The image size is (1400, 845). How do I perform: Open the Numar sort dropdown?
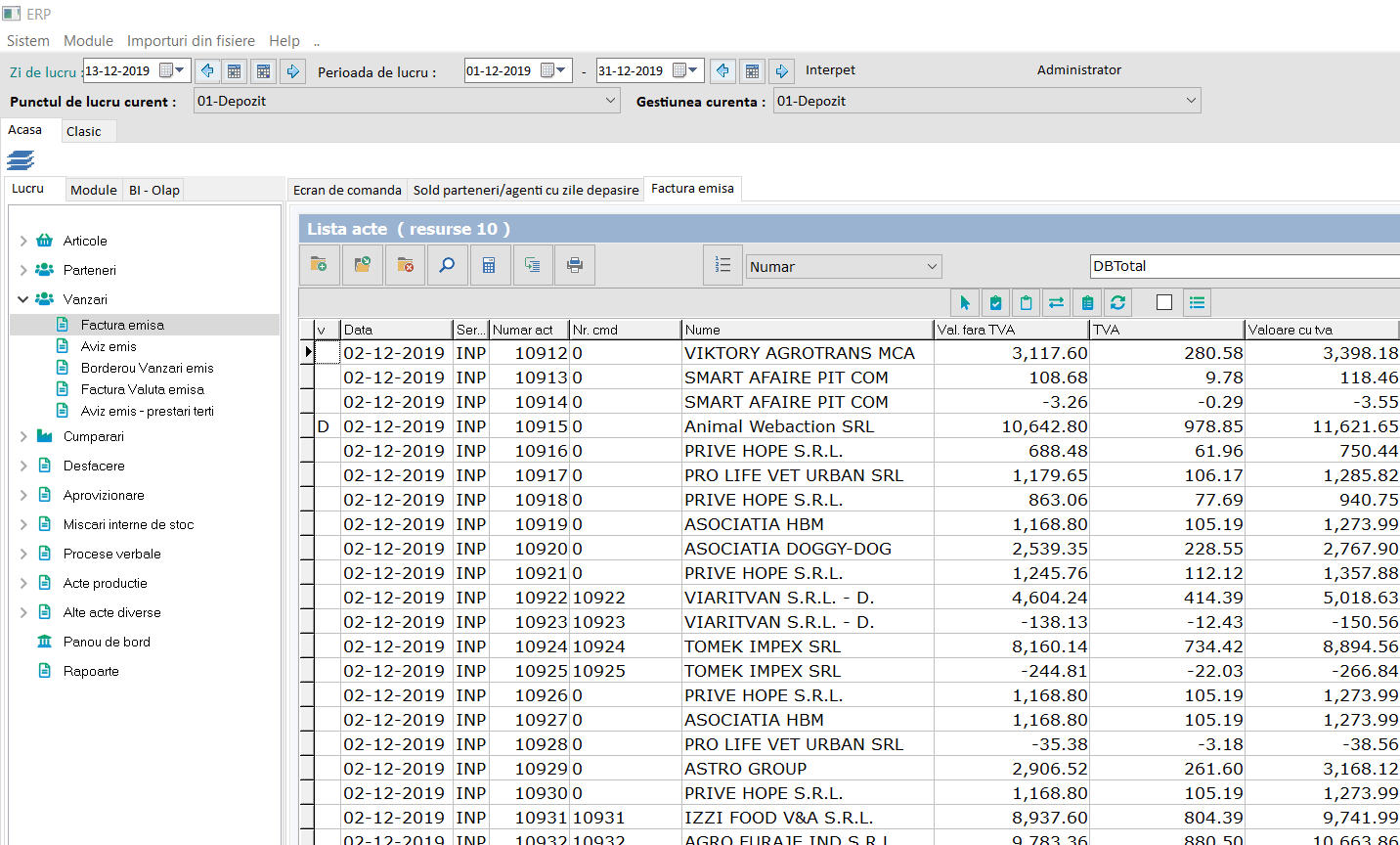(932, 267)
